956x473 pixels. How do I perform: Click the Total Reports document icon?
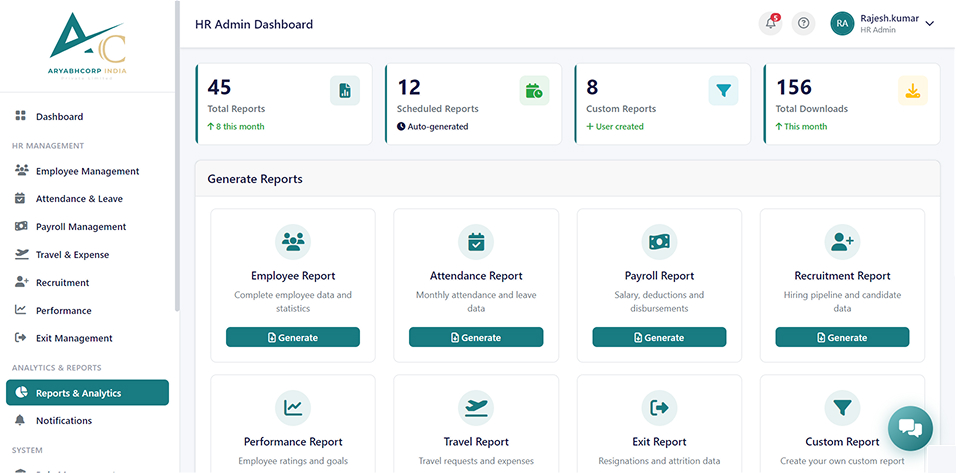click(345, 91)
